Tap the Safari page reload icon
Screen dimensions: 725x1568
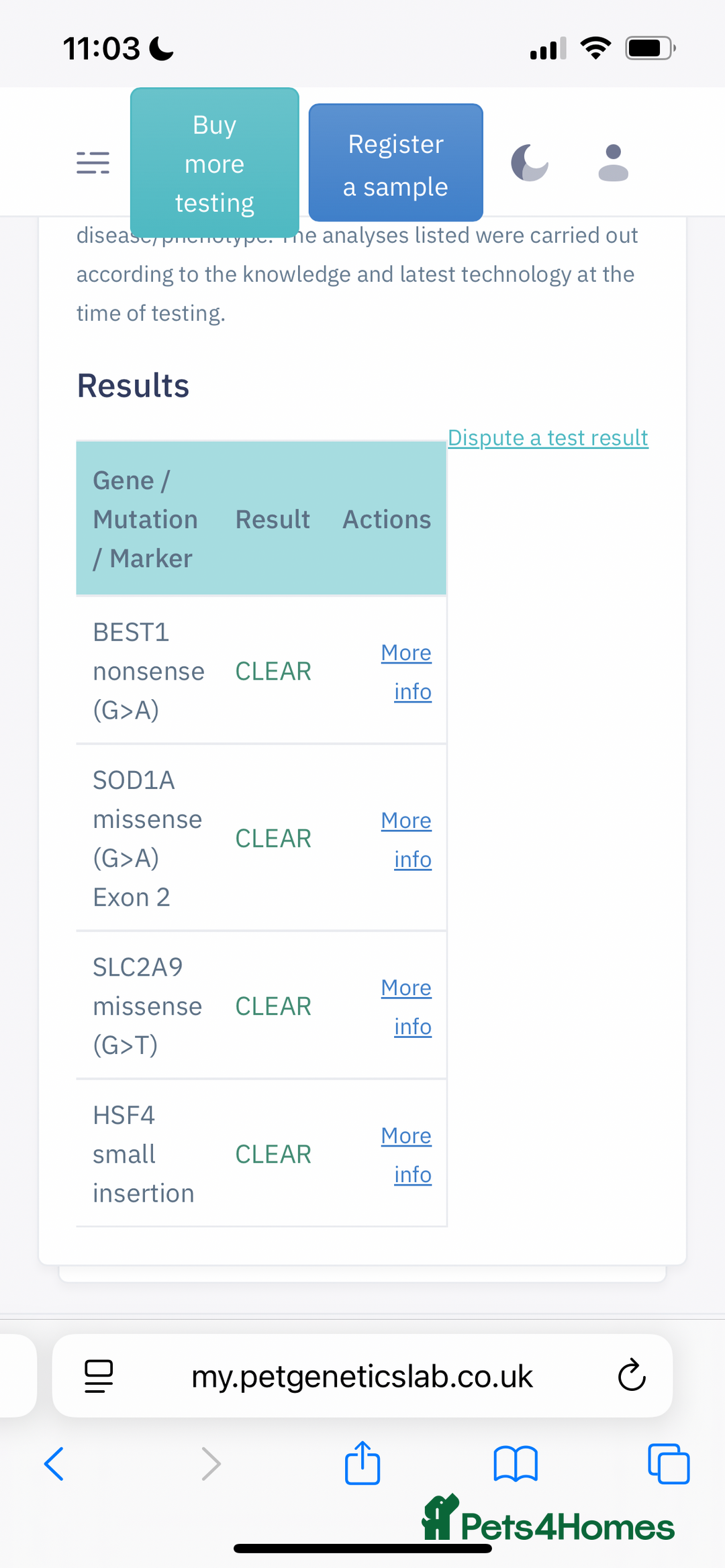631,1375
